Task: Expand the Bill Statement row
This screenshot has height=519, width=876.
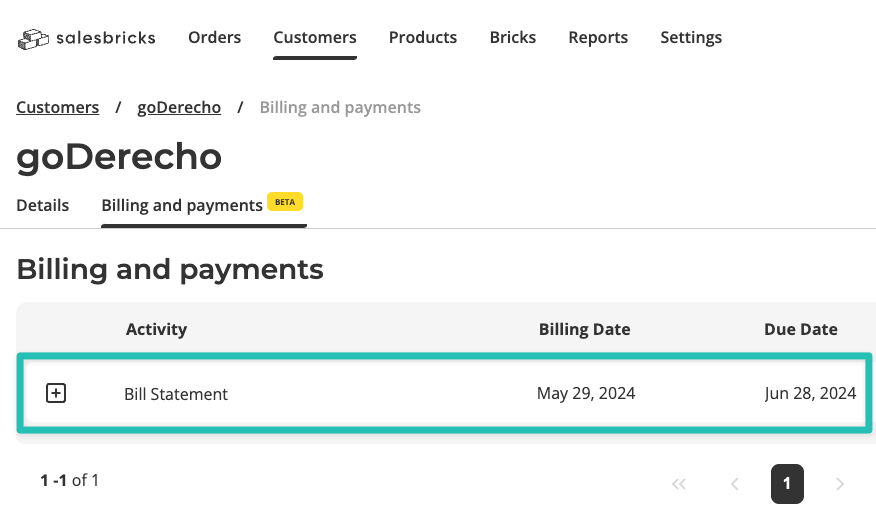Action: pyautogui.click(x=56, y=393)
